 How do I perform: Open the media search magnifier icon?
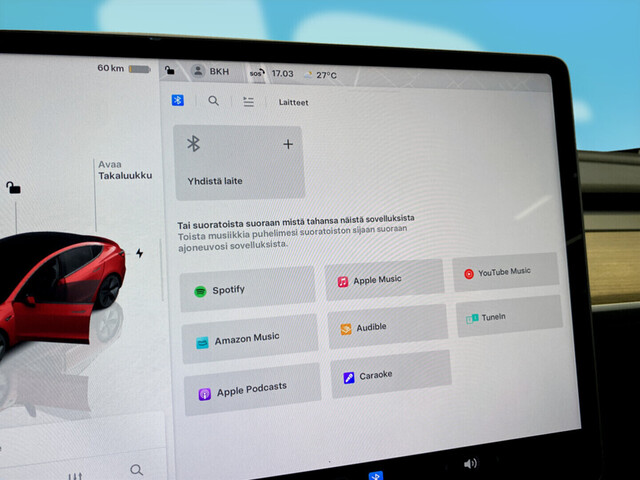213,101
